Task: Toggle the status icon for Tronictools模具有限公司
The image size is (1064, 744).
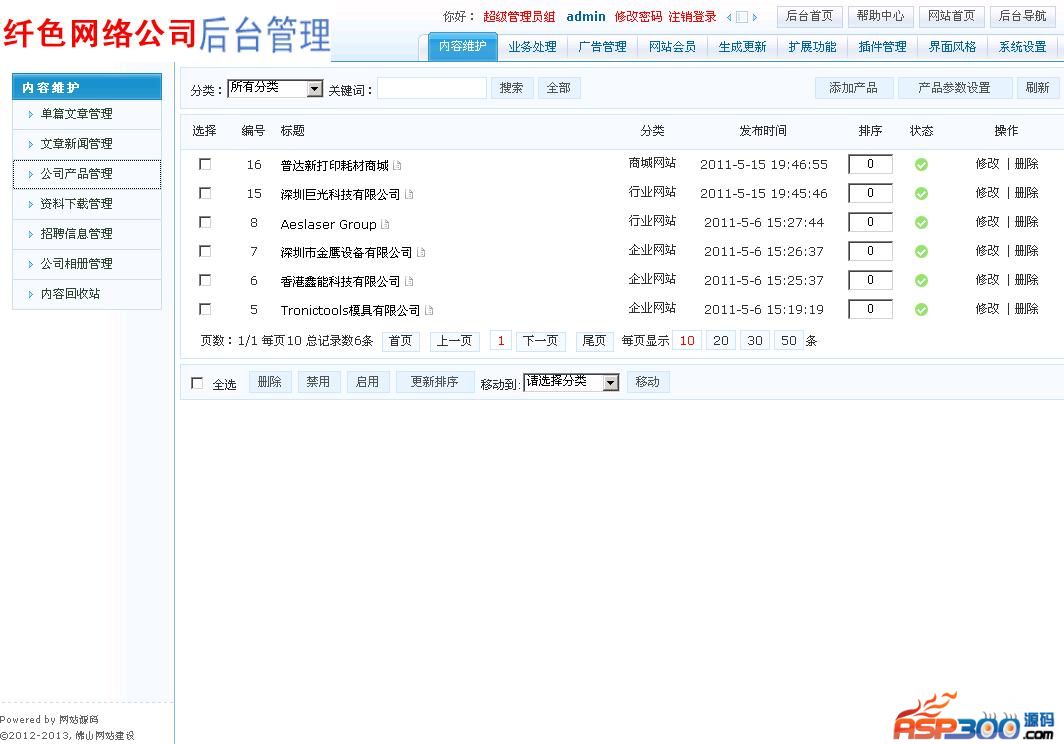Action: pyautogui.click(x=921, y=310)
